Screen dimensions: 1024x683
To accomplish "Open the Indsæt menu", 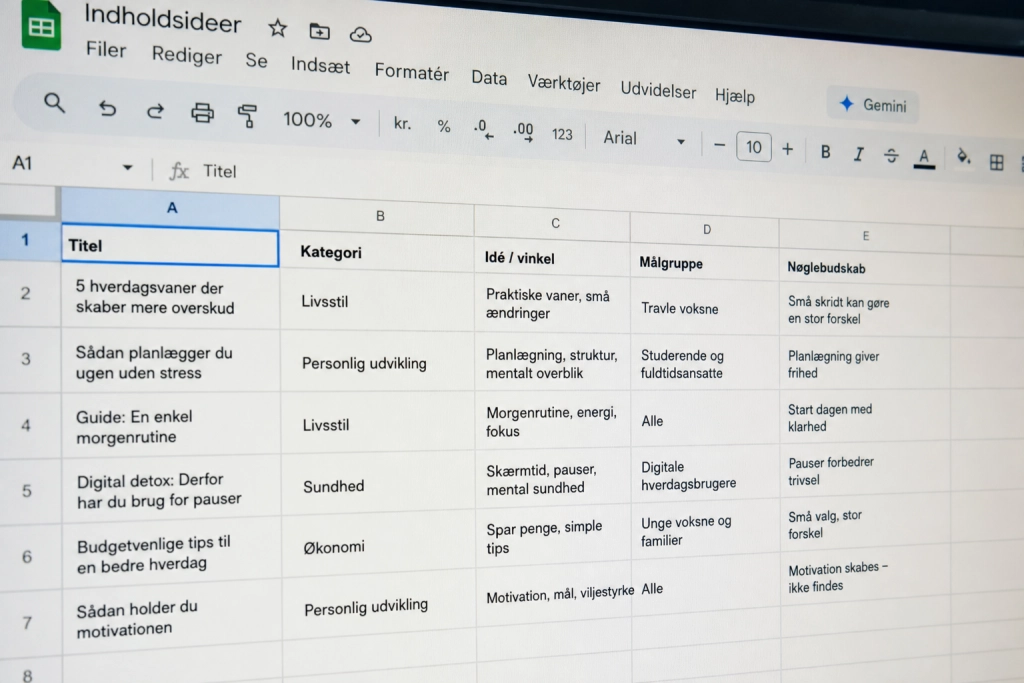I will pos(321,65).
